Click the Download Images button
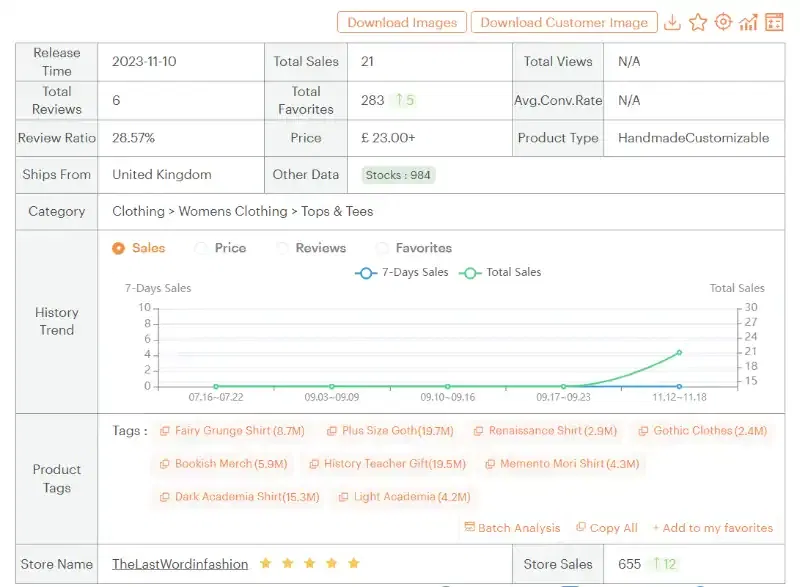The height and width of the screenshot is (587, 800). (401, 21)
